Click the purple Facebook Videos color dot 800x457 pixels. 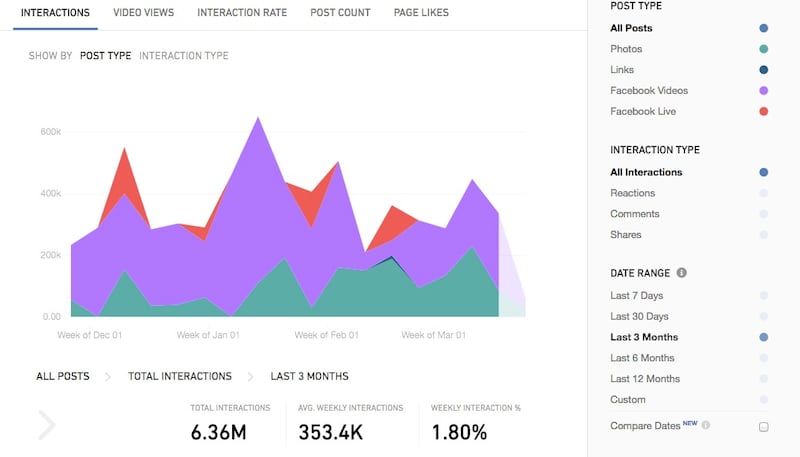pos(763,91)
